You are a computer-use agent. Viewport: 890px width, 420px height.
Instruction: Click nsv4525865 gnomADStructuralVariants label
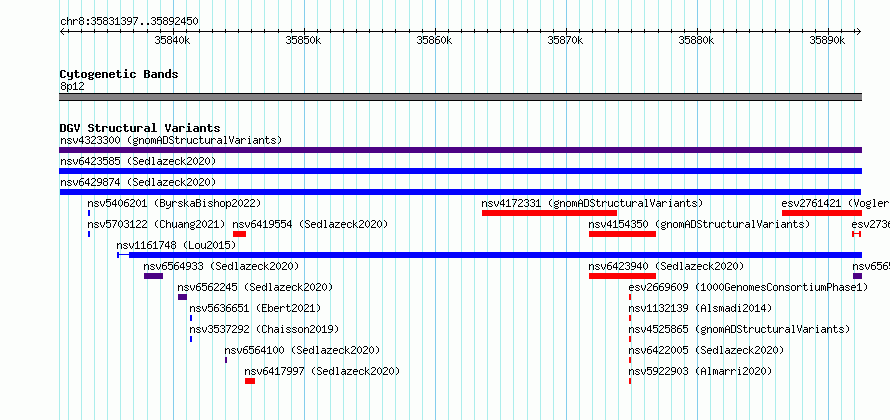(x=740, y=329)
